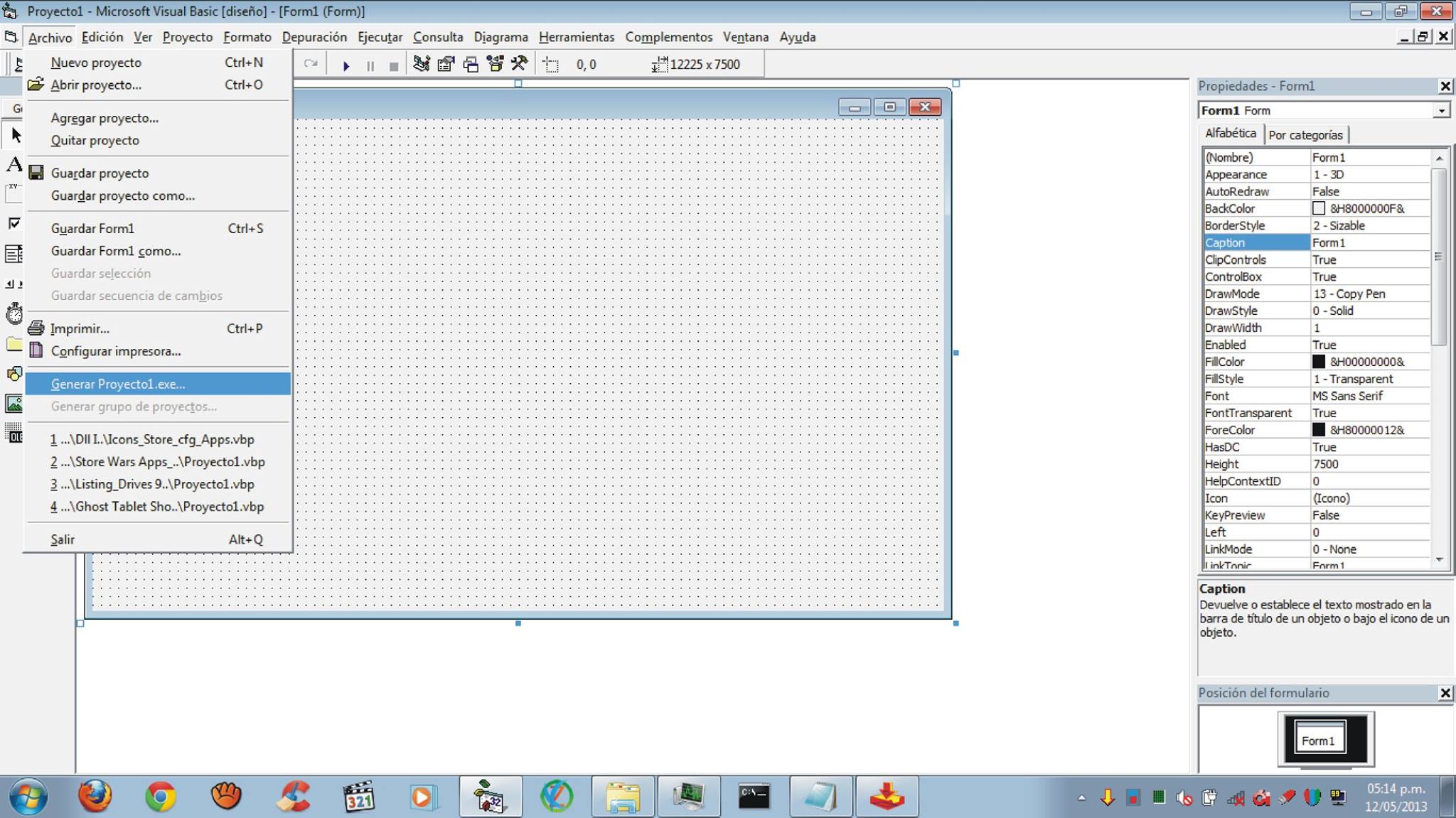Choose Imprimir... menu entry
Screen dimensions: 1456x818
coord(157,328)
